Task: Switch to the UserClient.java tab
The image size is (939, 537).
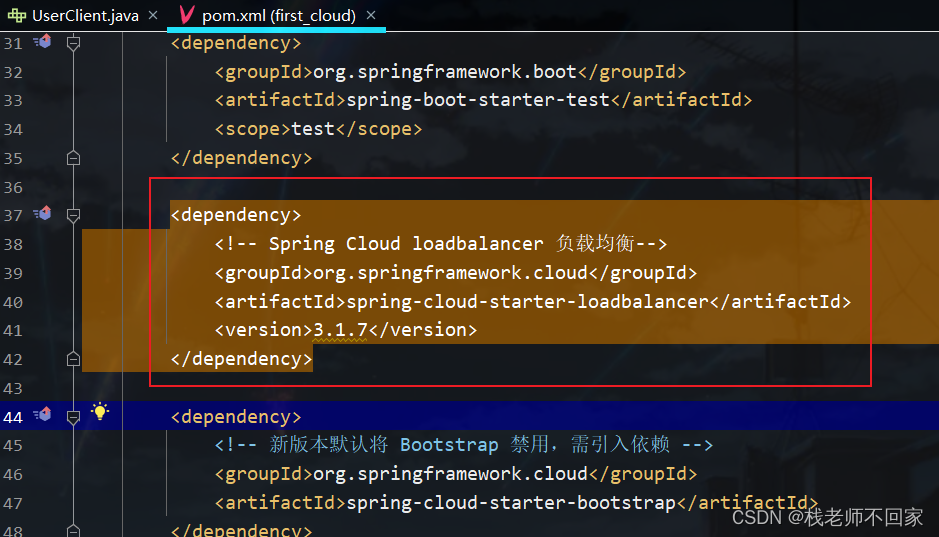Action: tap(85, 16)
